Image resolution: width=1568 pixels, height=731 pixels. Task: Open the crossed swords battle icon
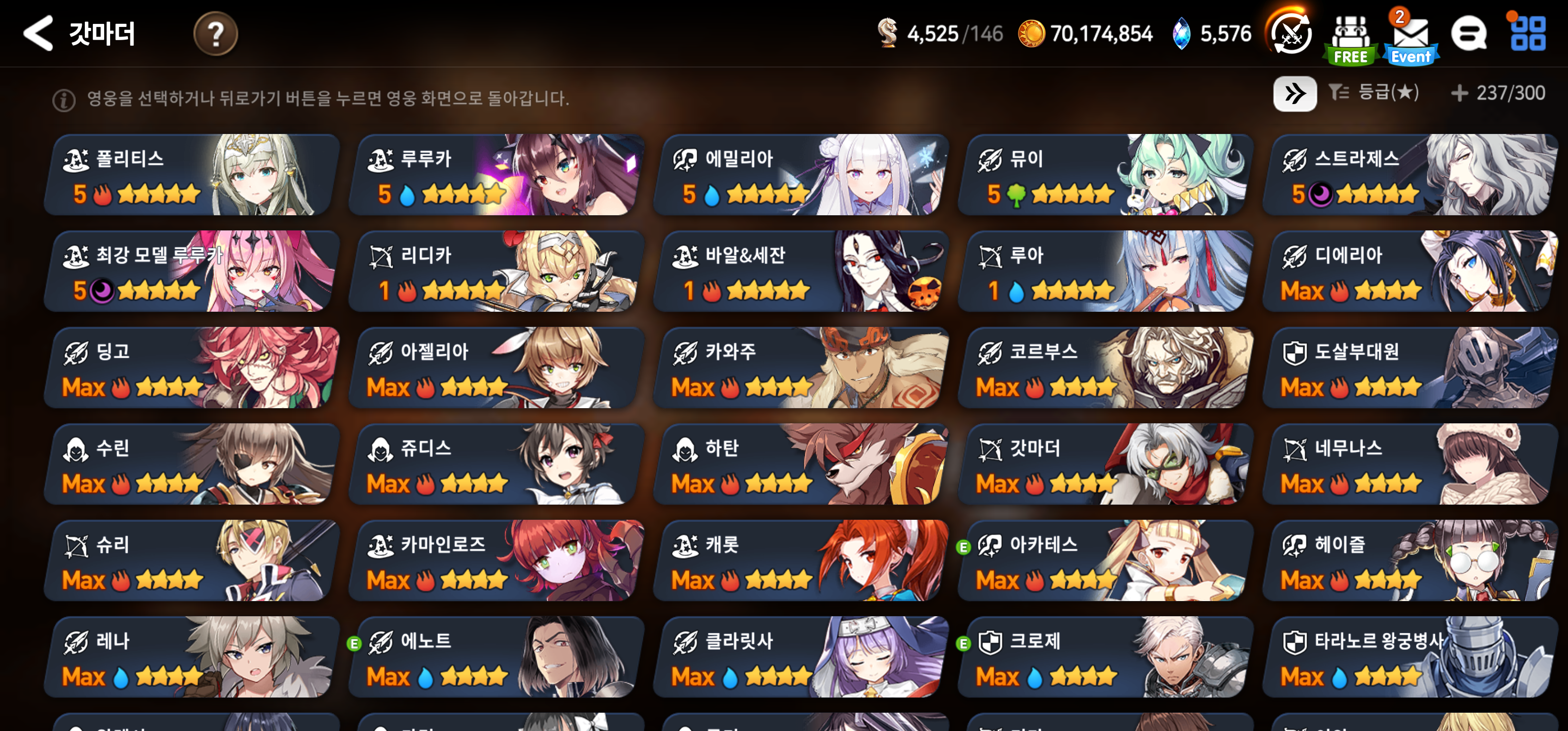click(1290, 34)
